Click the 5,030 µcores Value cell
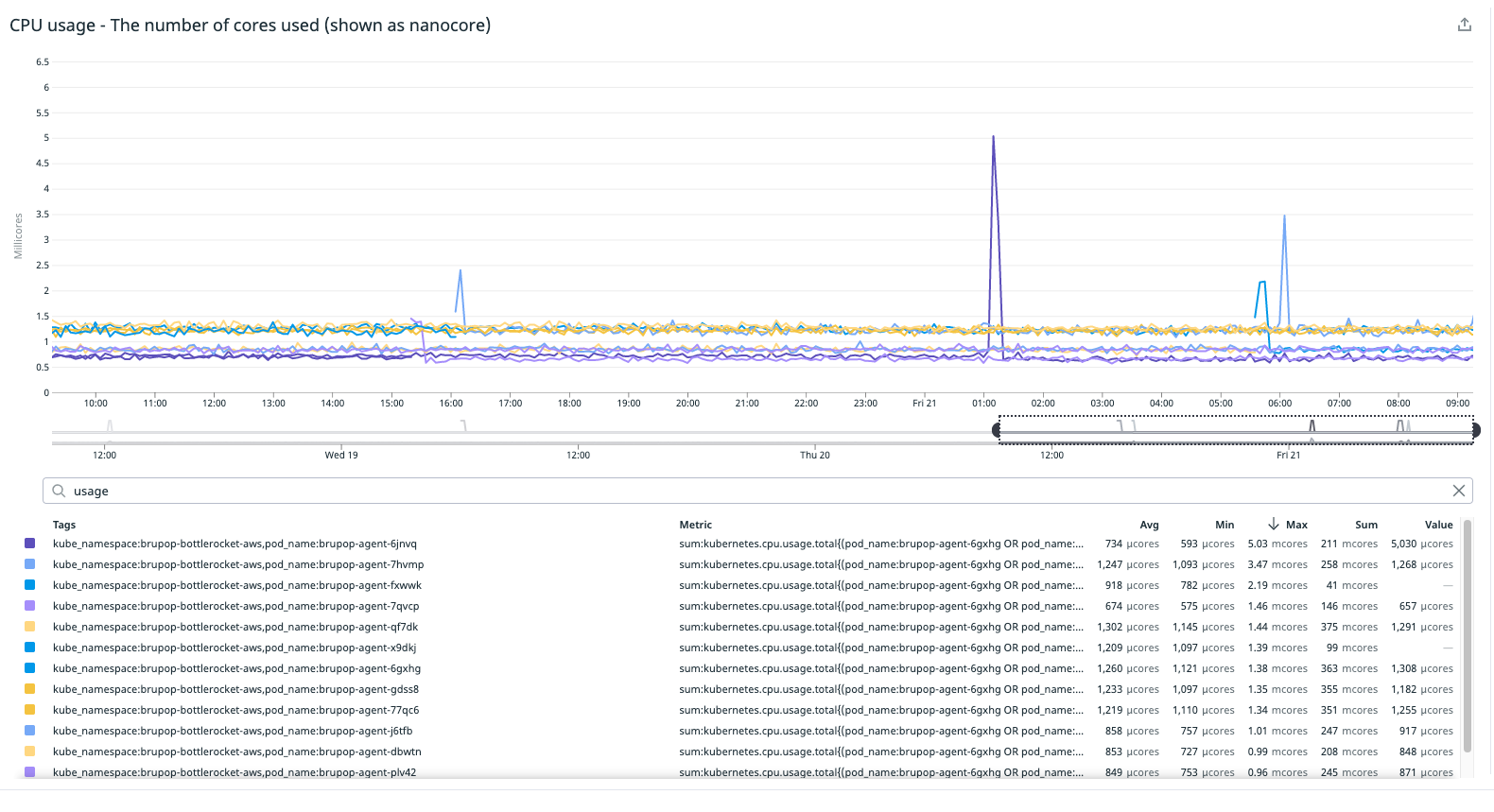This screenshot has width=1494, height=812. click(x=1422, y=544)
